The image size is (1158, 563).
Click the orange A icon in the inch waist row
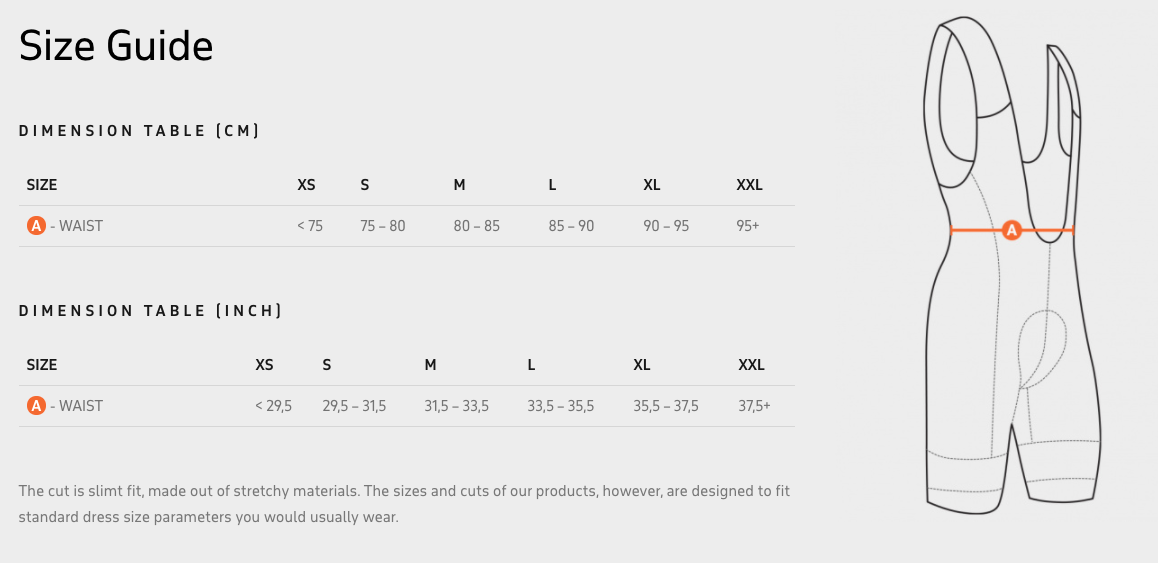click(36, 406)
